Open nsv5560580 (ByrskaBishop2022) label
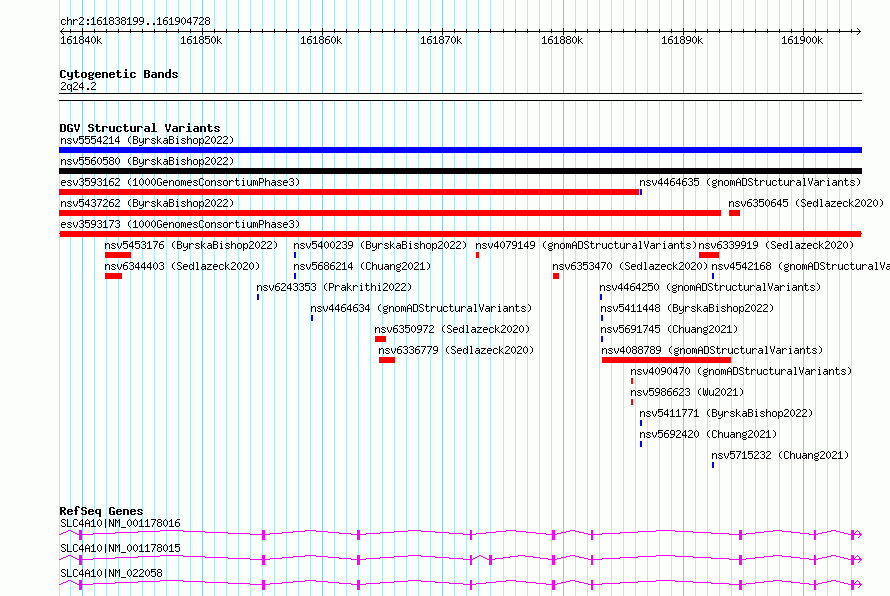 147,161
